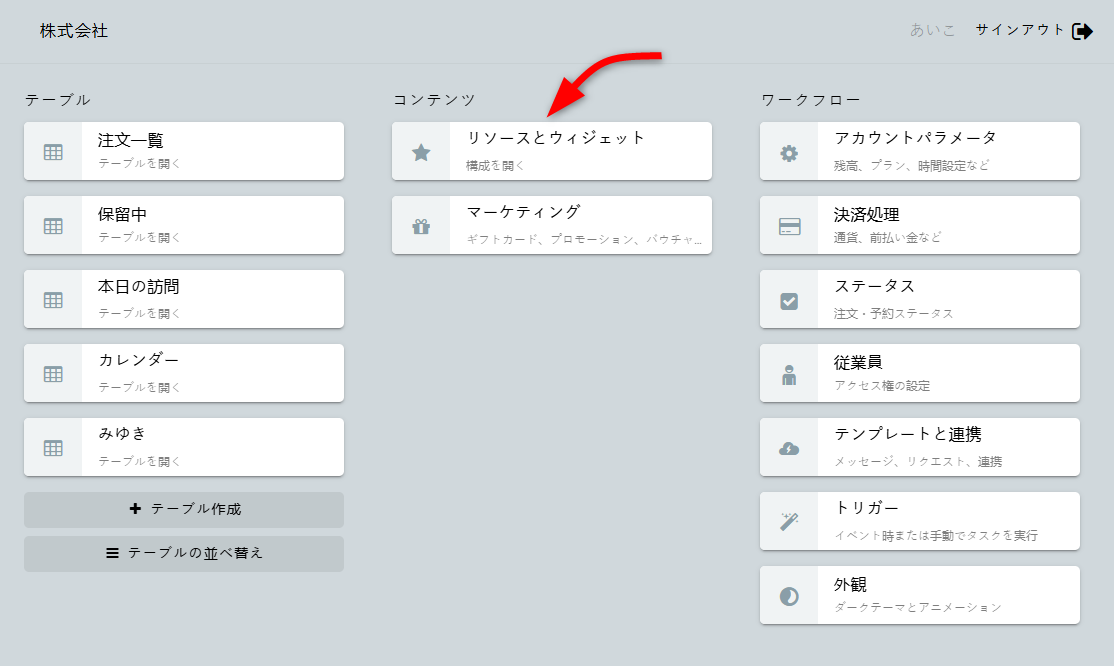
Task: Click the magic wand icon for トリガー
Action: point(789,522)
